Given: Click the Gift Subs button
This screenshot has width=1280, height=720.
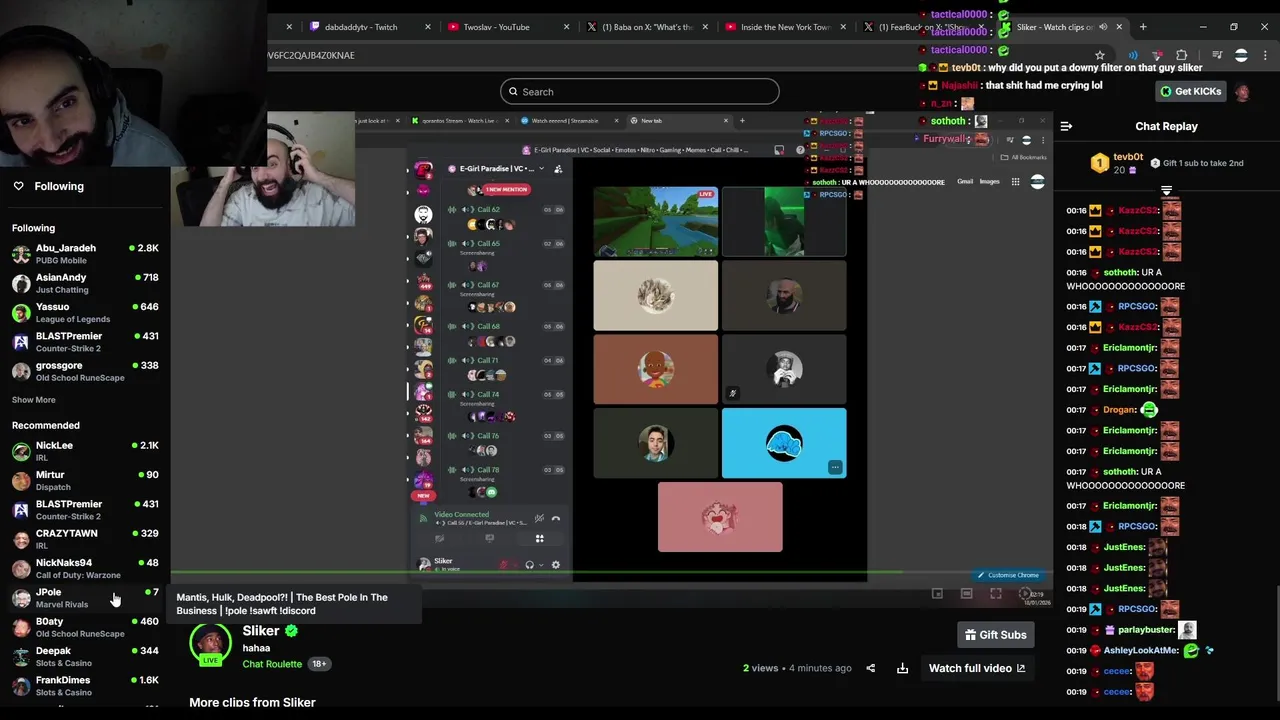Looking at the screenshot, I should pyautogui.click(x=995, y=635).
